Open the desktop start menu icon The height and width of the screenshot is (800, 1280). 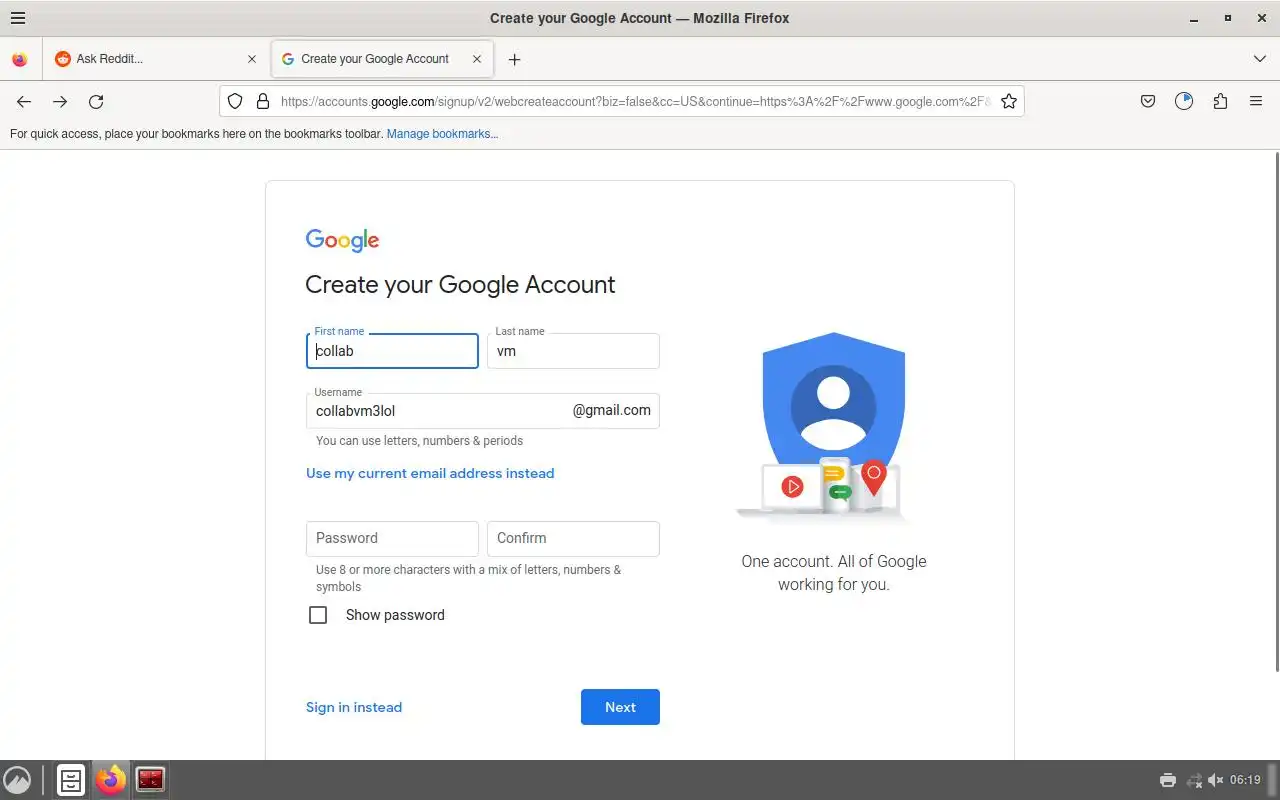pos(17,780)
